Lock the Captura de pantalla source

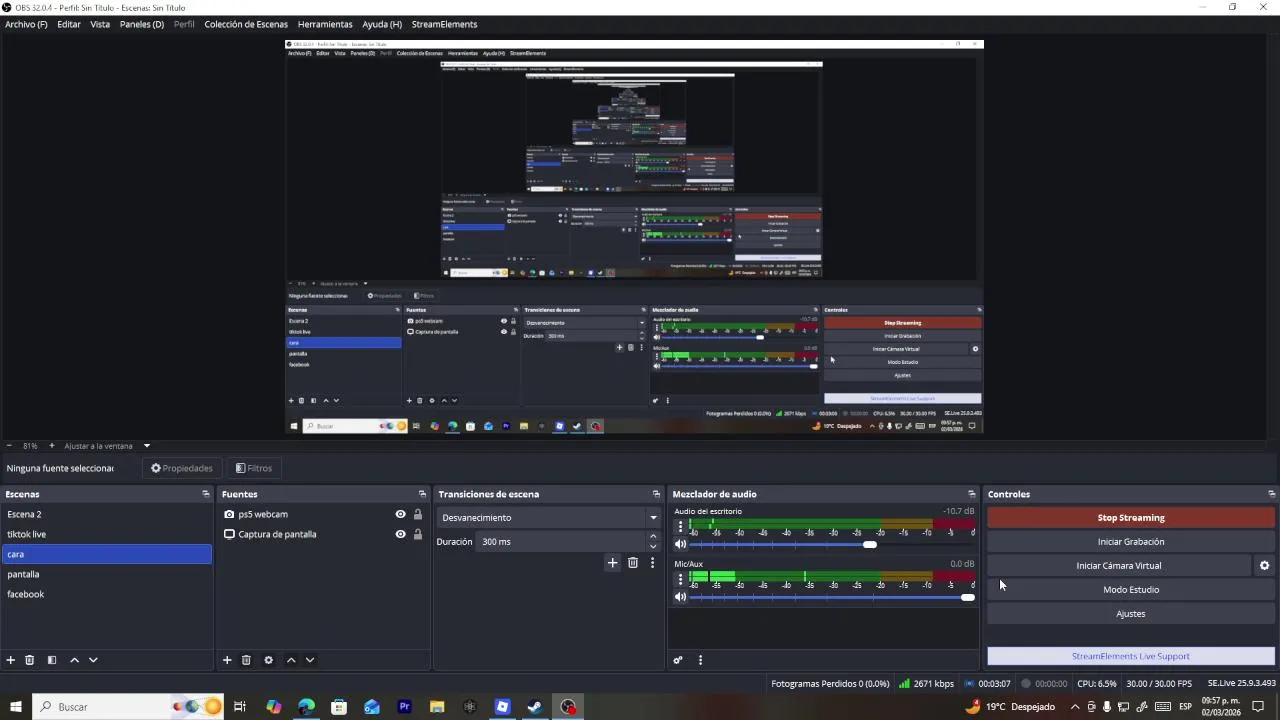pyautogui.click(x=418, y=534)
